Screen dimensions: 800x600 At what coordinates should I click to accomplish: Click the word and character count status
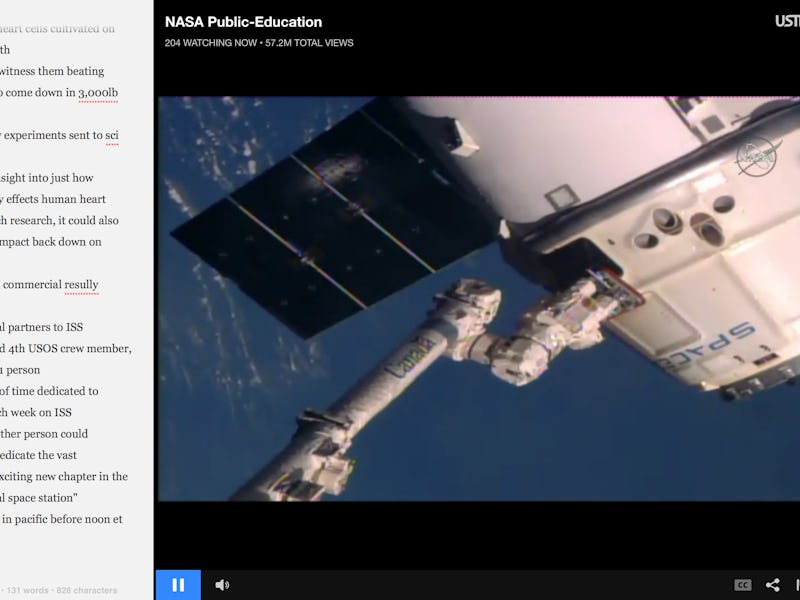(60, 590)
